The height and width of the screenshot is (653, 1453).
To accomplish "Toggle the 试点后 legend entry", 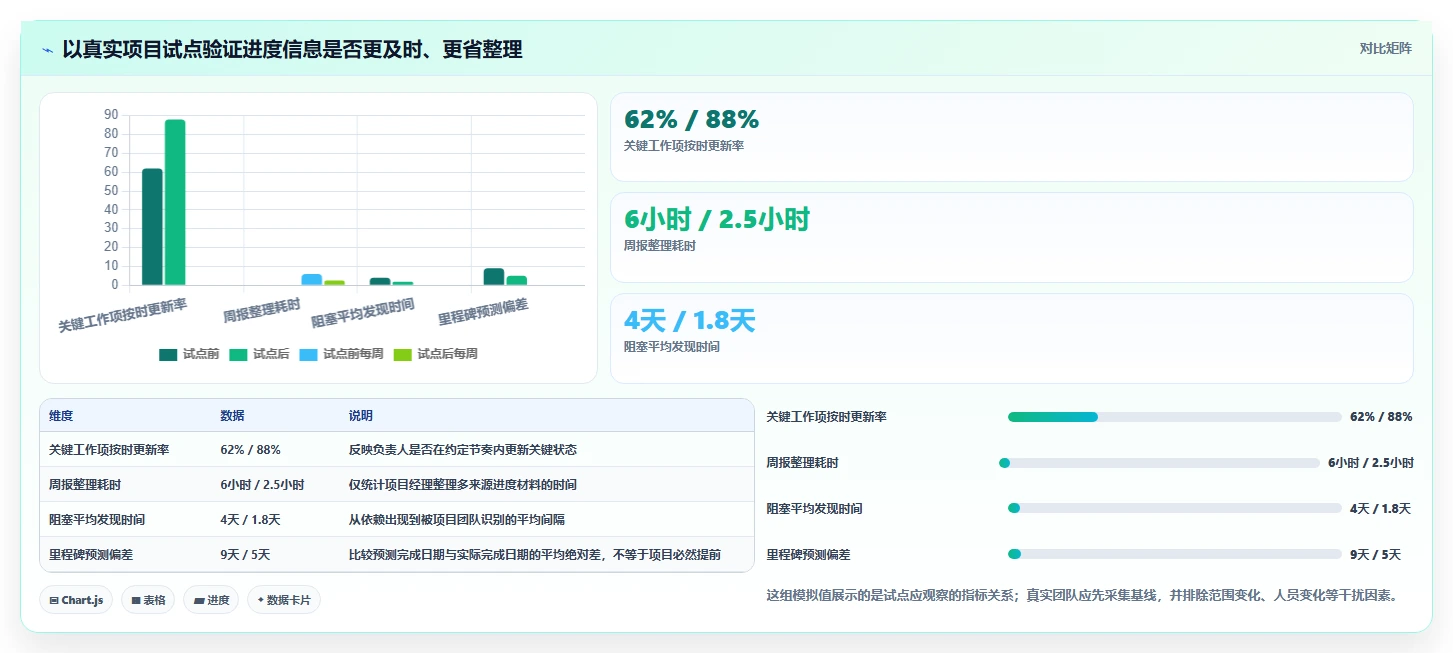I will tap(259, 354).
